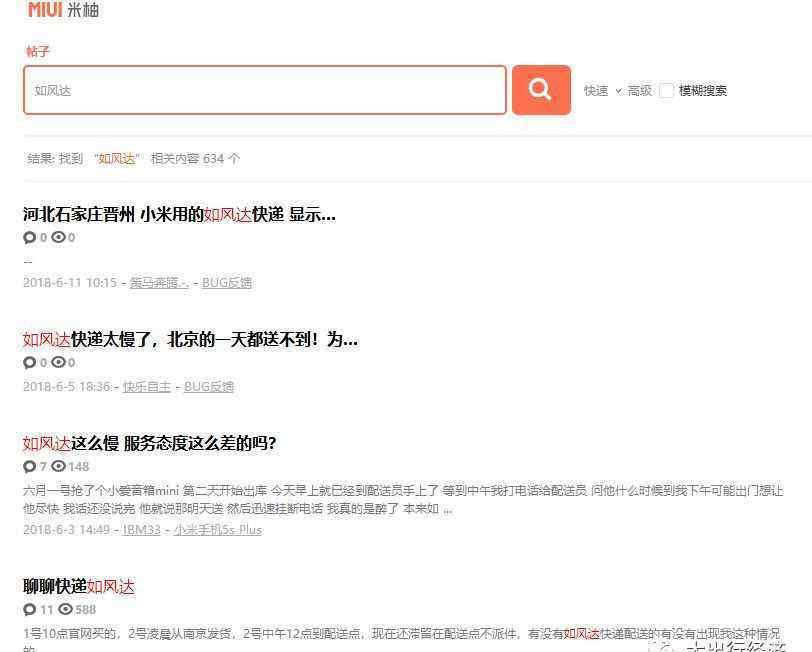Open post 如风达这么慢 服务态度这么差的吗?
The image size is (812, 652).
pyautogui.click(x=150, y=443)
